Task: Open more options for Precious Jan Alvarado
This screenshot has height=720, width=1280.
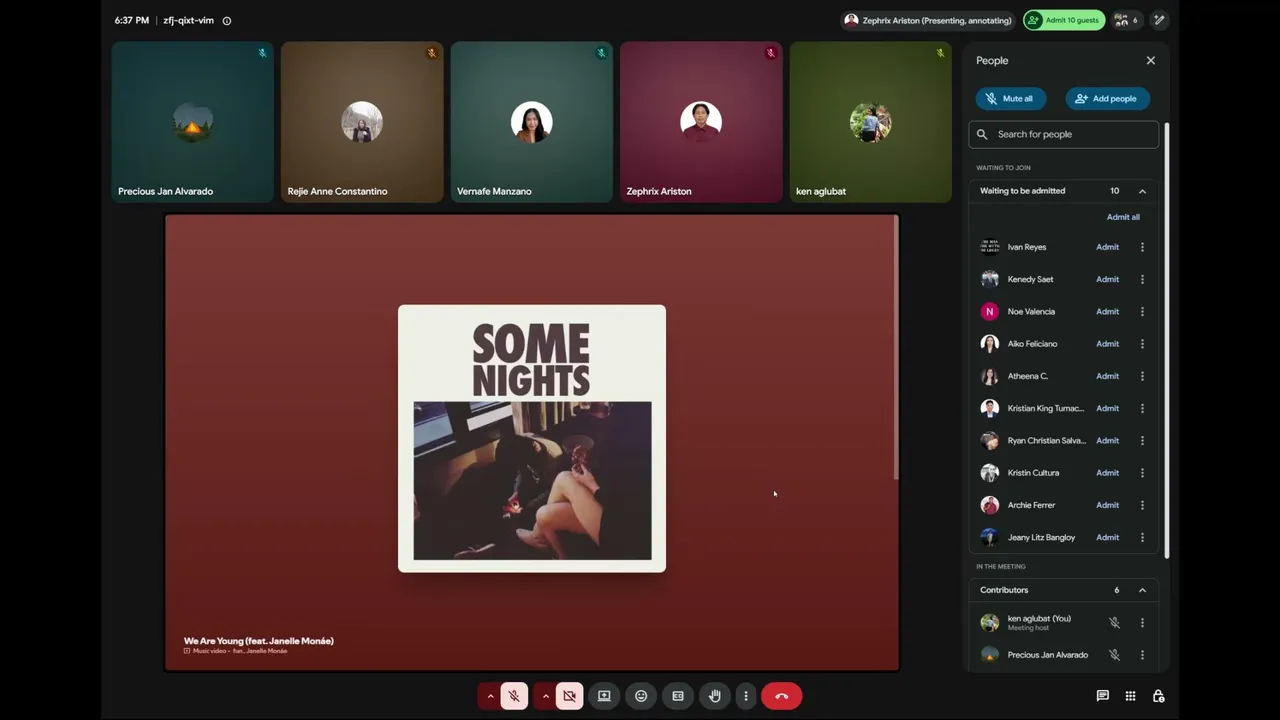Action: (x=1142, y=655)
